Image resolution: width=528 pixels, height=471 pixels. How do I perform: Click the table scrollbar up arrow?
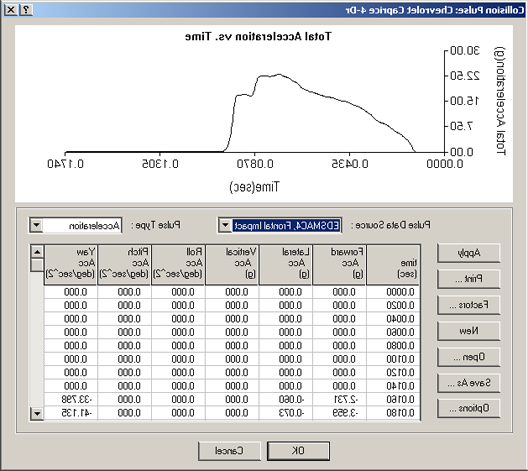(37, 252)
